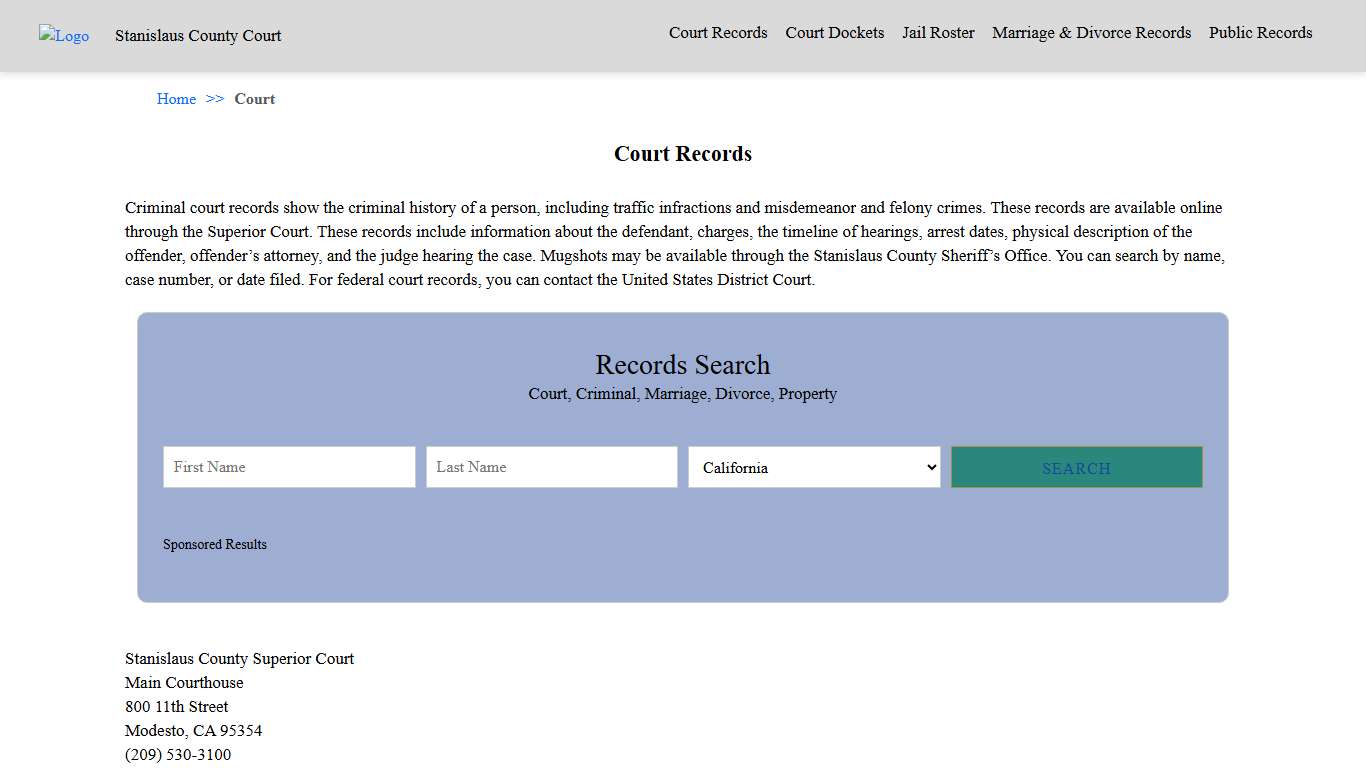Expand the California state dropdown
This screenshot has width=1366, height=768.
pyautogui.click(x=813, y=467)
